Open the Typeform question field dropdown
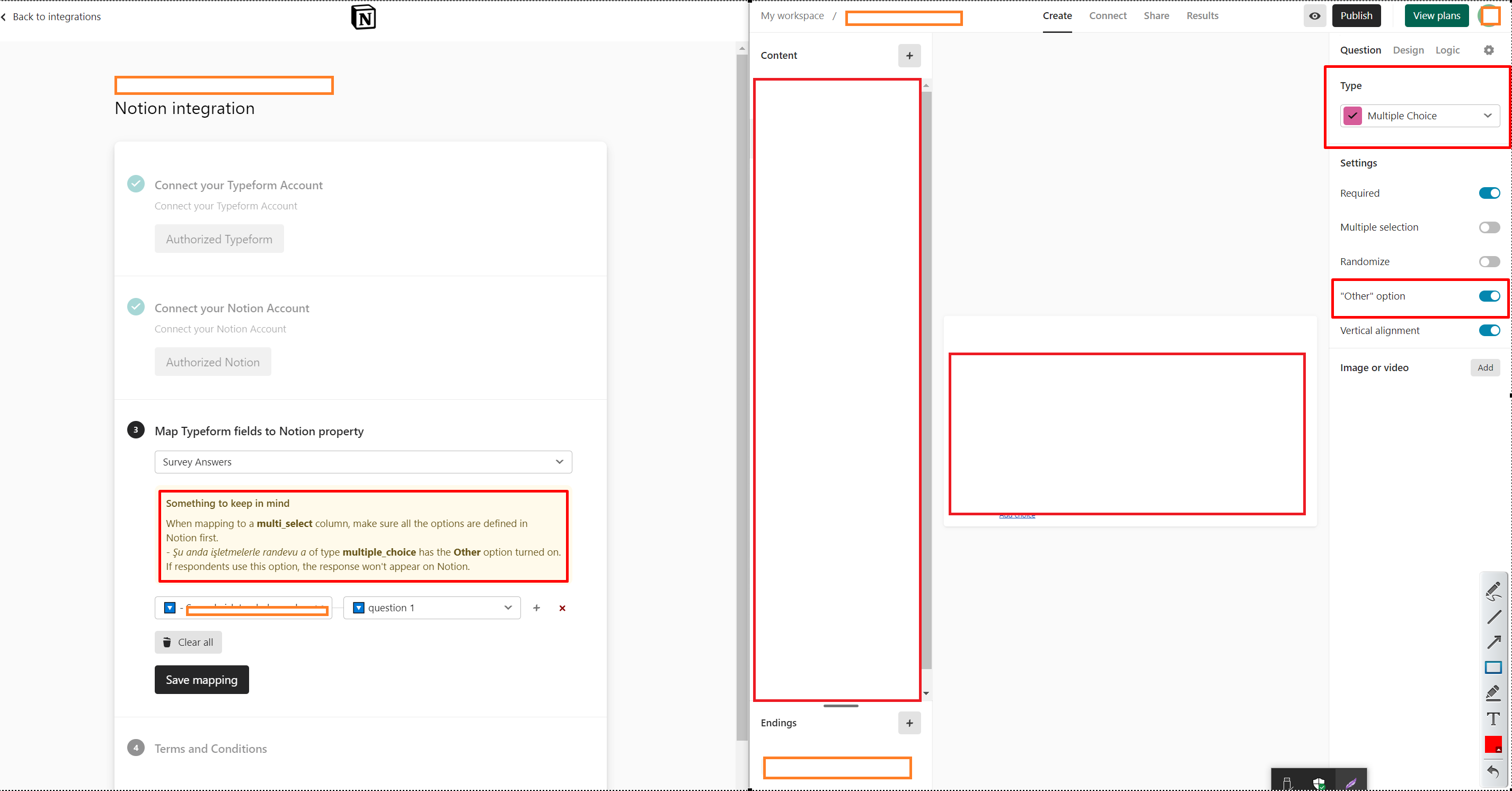The image size is (1512, 791). pyautogui.click(x=244, y=608)
